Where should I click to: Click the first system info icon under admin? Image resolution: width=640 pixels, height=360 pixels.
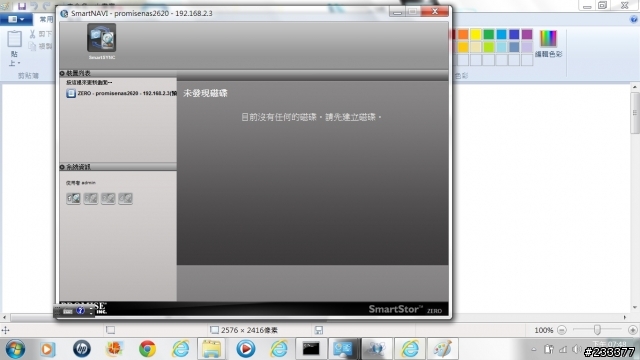tap(73, 198)
